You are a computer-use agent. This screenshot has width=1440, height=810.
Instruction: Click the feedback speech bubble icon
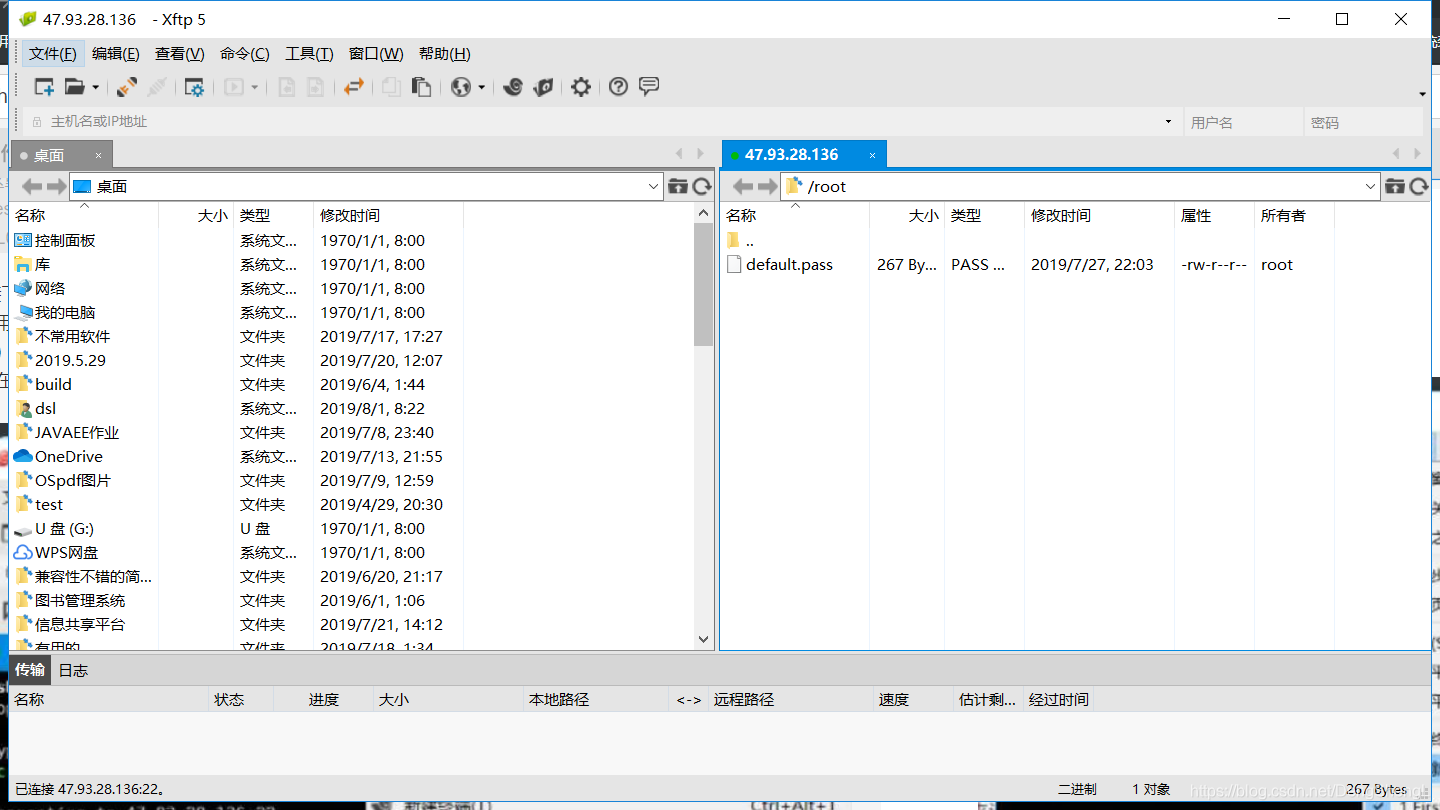[x=649, y=87]
